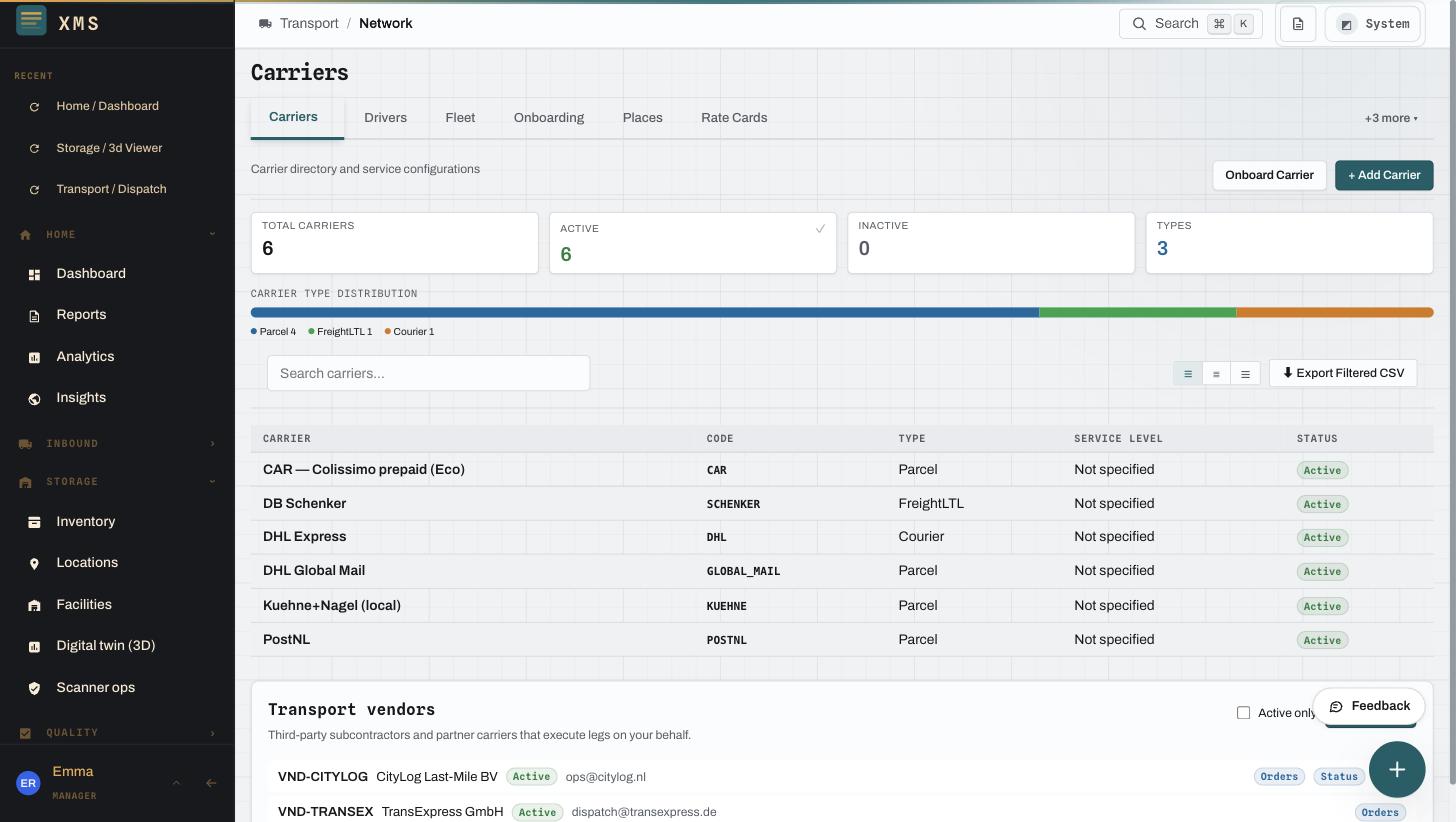Click the Analytics chart icon

pos(34,357)
